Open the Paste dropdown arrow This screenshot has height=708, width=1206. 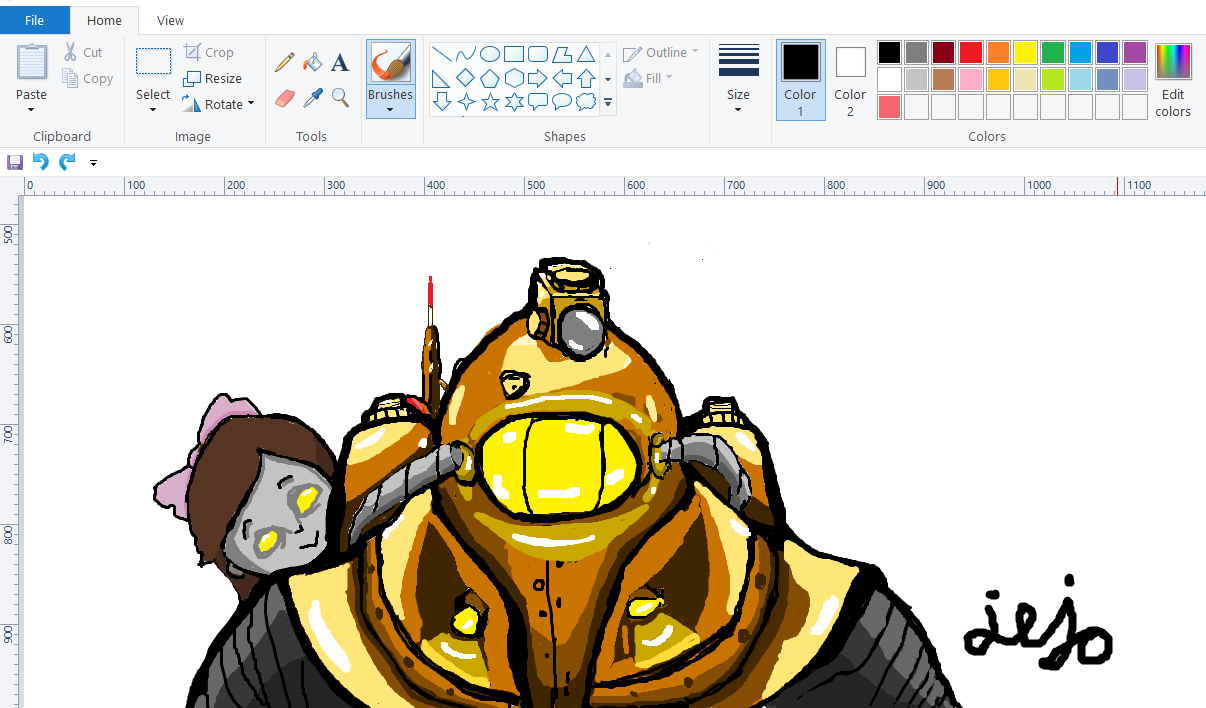(x=31, y=109)
